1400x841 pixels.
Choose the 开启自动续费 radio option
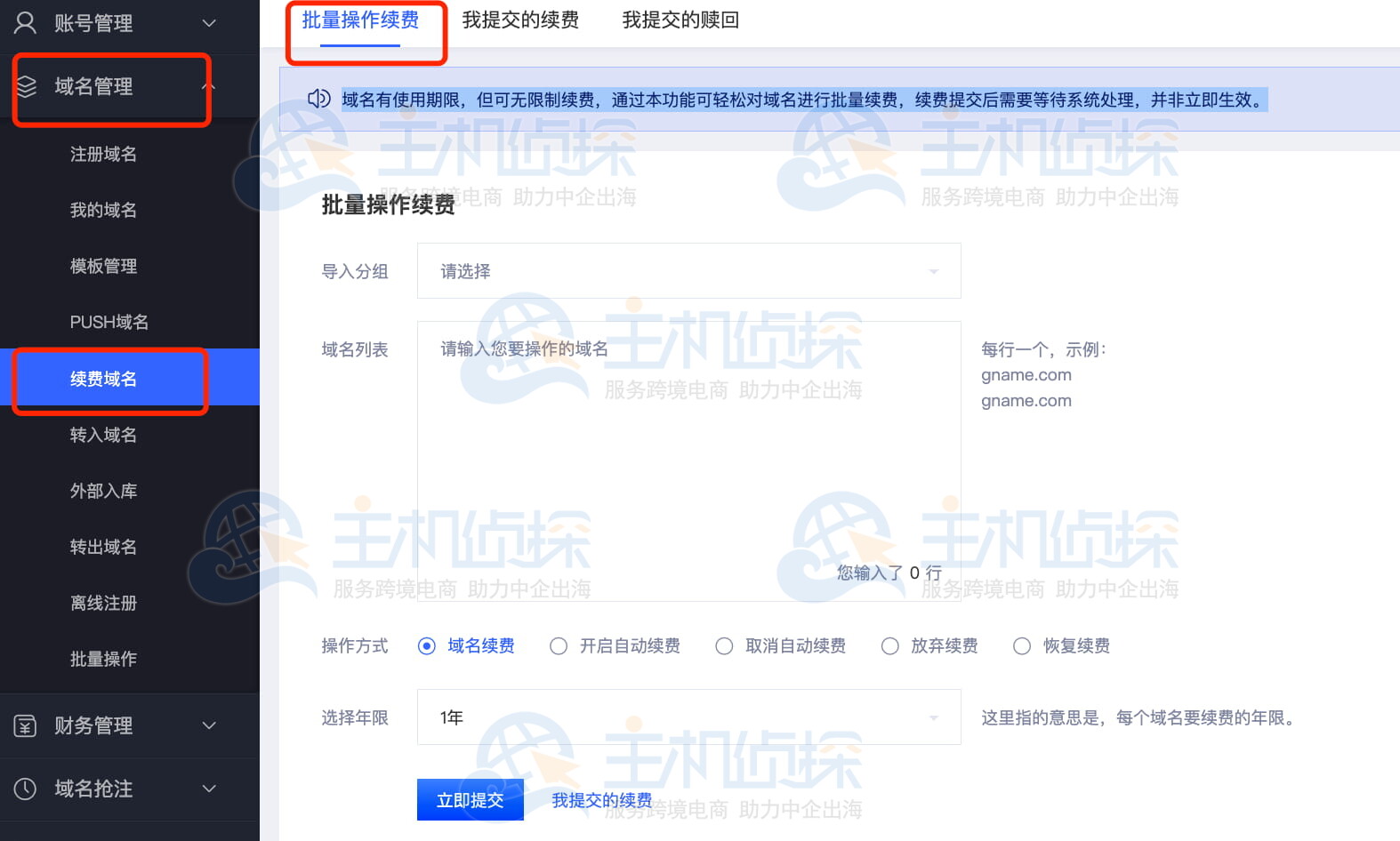click(559, 646)
